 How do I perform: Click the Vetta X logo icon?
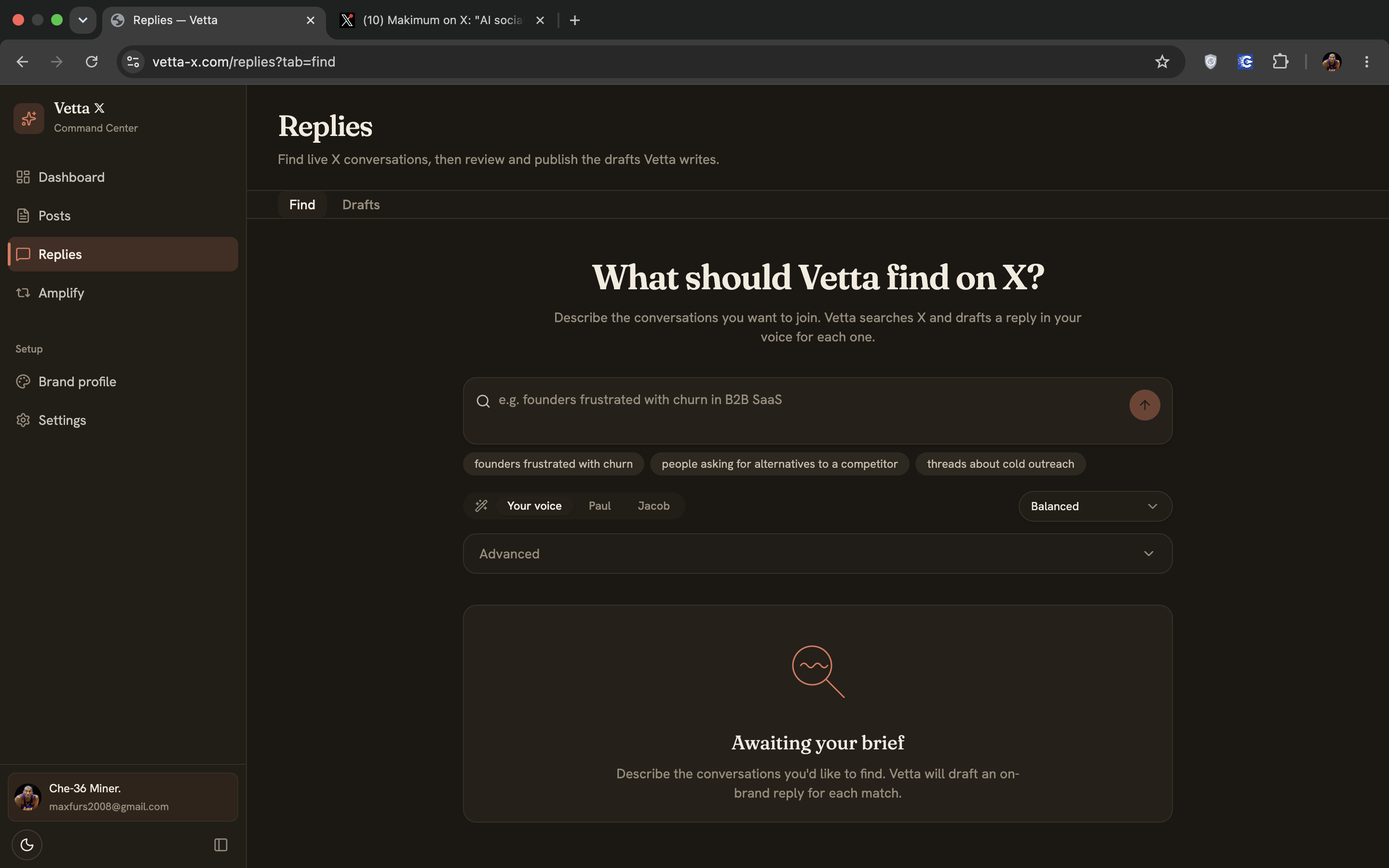tap(29, 118)
